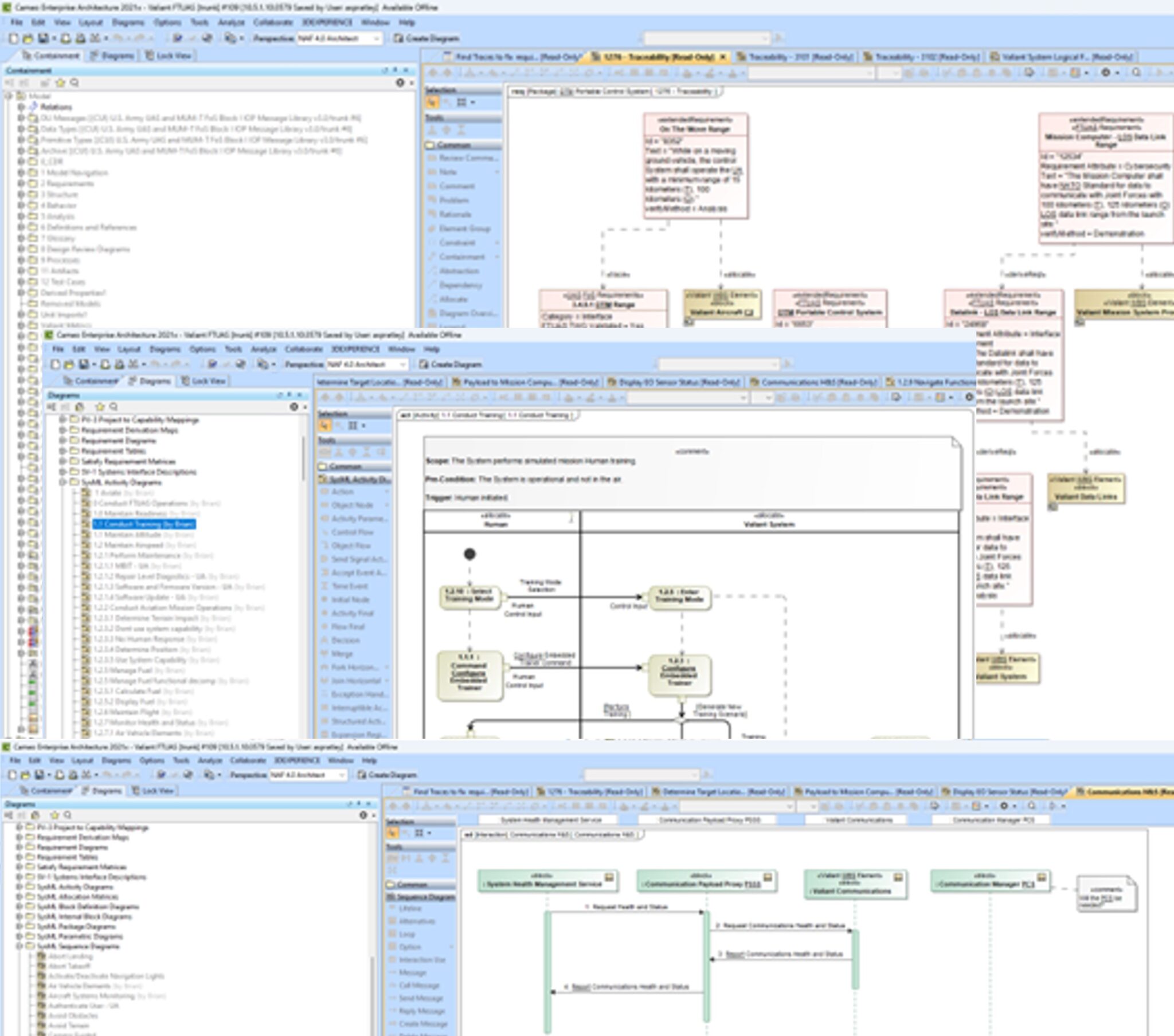Click Create Diagram in the top window

coord(426,38)
